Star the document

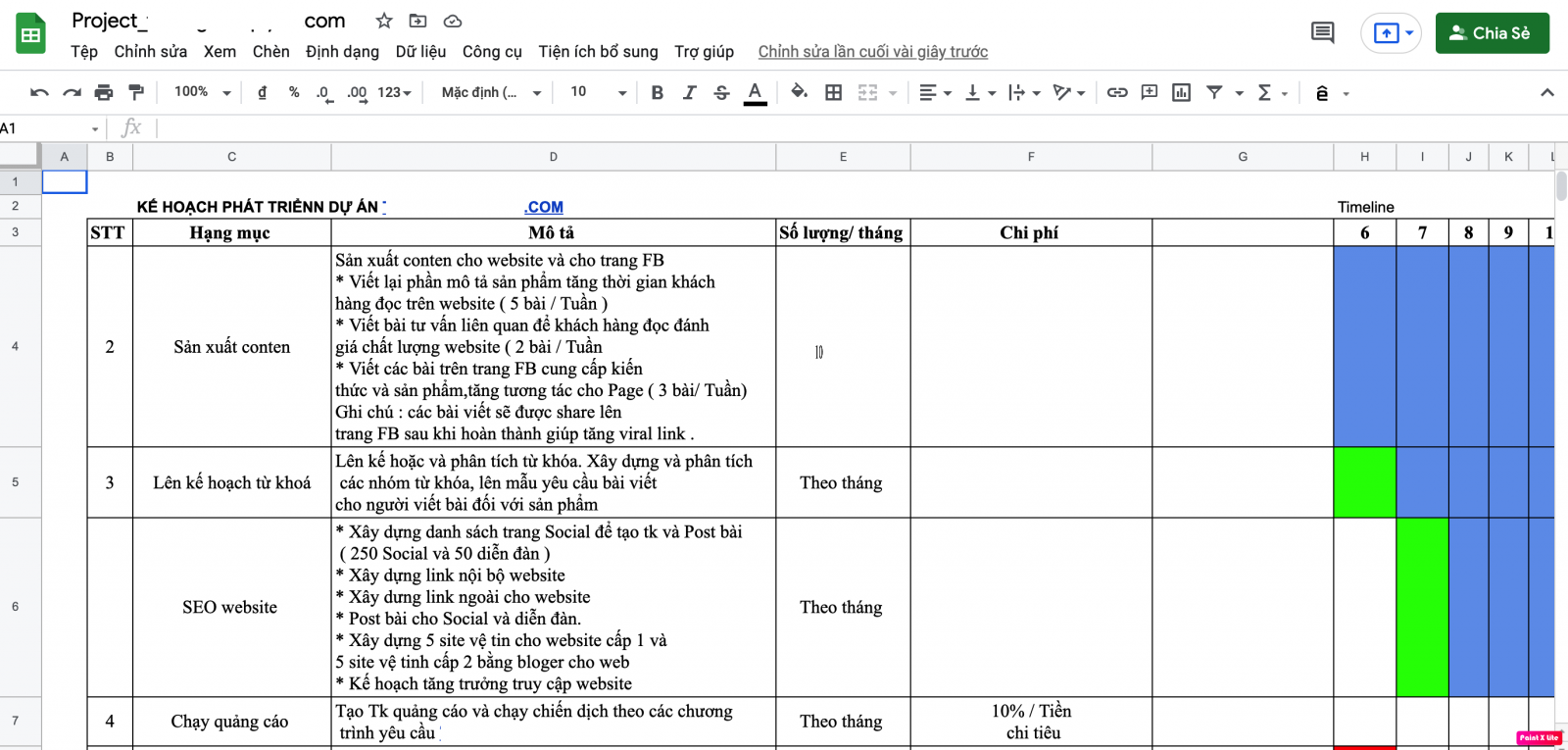coord(384,21)
